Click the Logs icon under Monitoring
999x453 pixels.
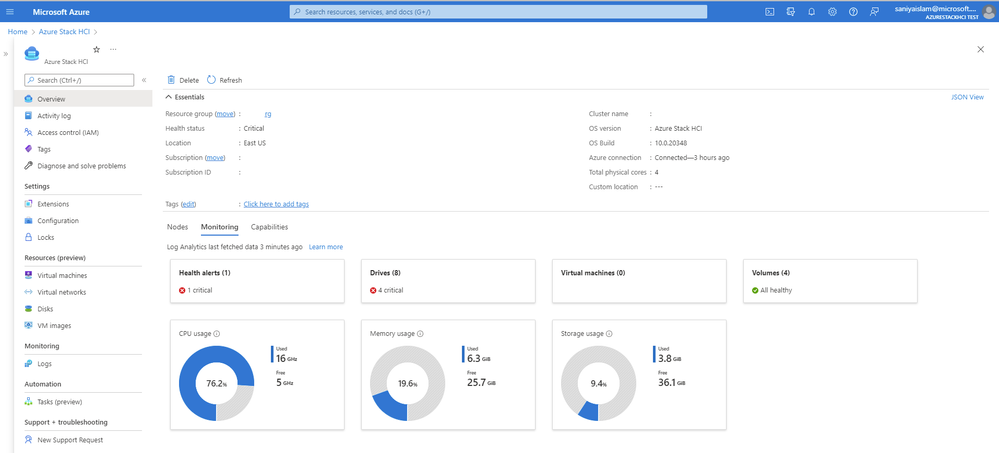(28, 364)
